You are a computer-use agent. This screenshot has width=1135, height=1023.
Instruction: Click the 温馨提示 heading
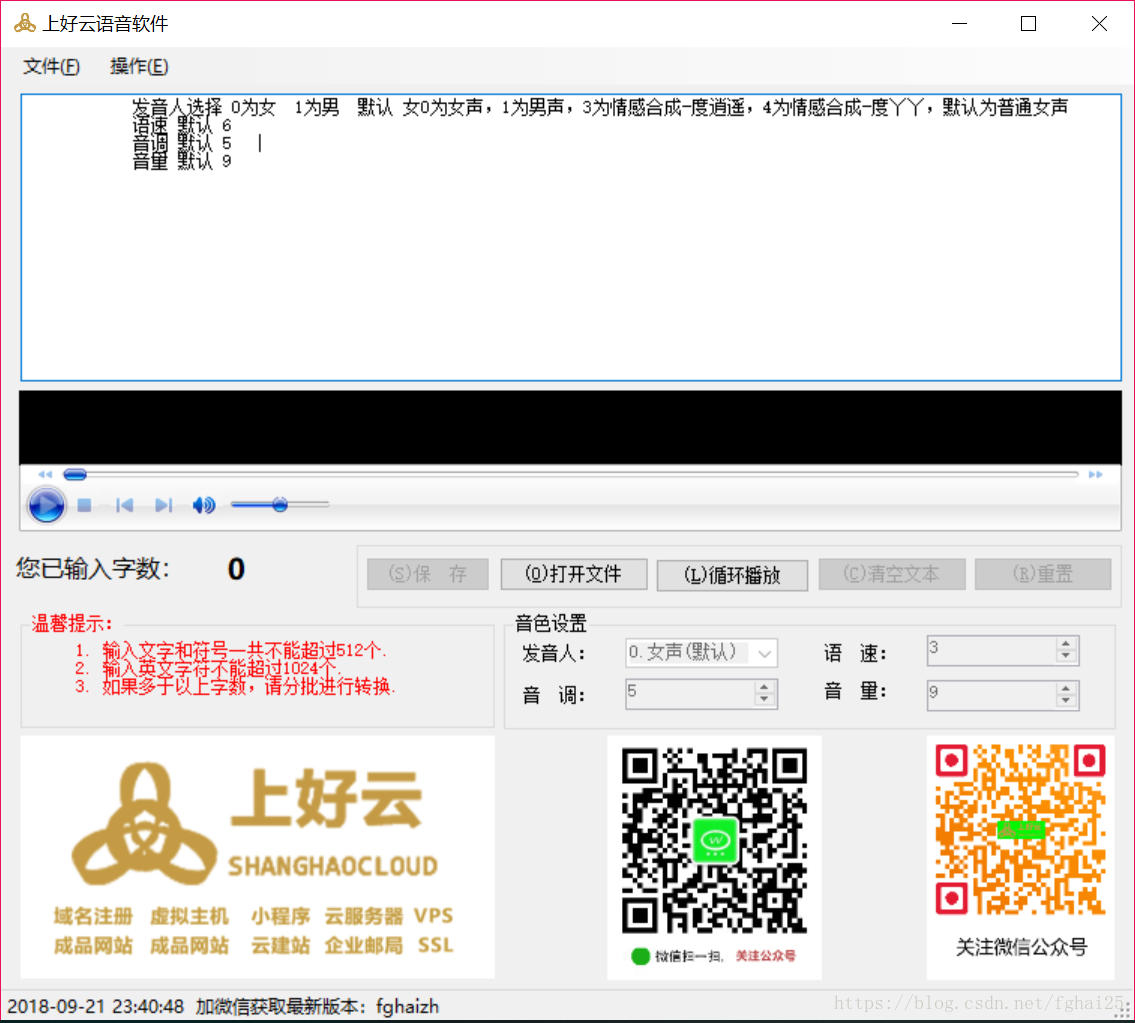72,623
